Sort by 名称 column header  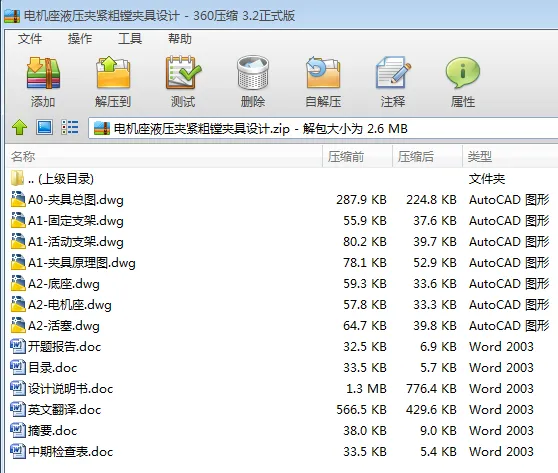tap(164, 156)
